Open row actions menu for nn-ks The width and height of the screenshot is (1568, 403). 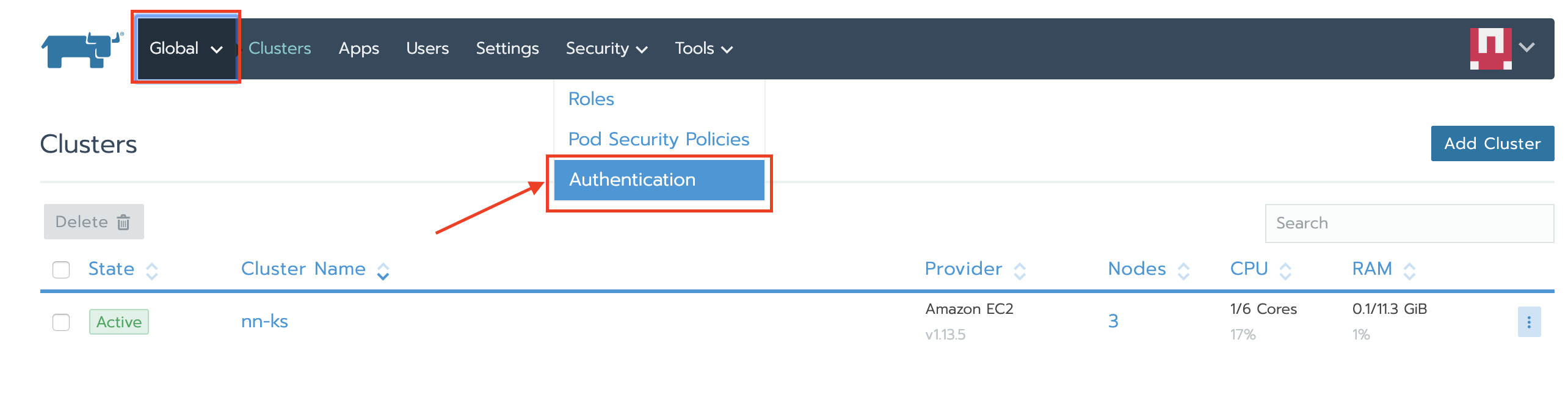[1528, 322]
